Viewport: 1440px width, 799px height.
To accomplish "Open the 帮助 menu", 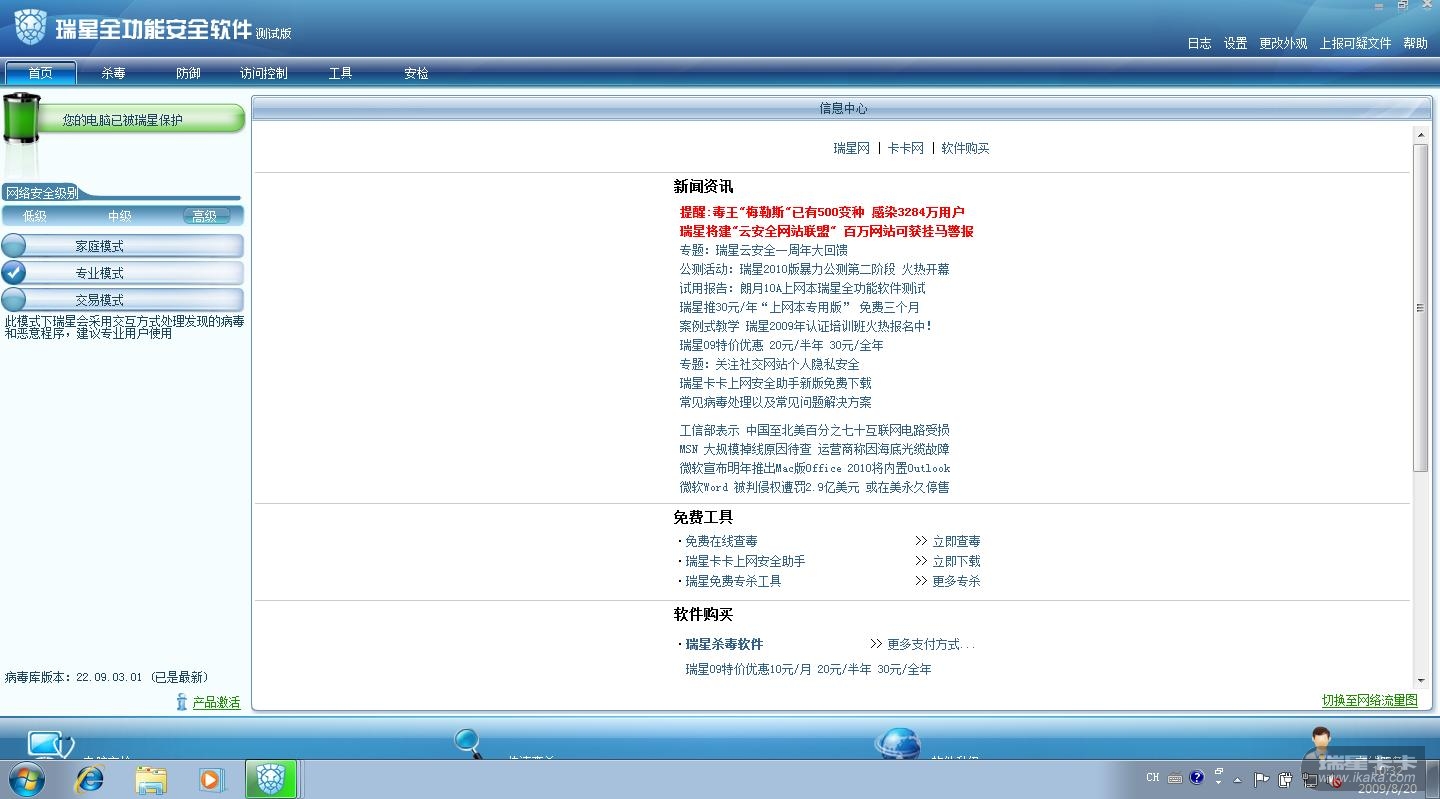I will click(1415, 44).
